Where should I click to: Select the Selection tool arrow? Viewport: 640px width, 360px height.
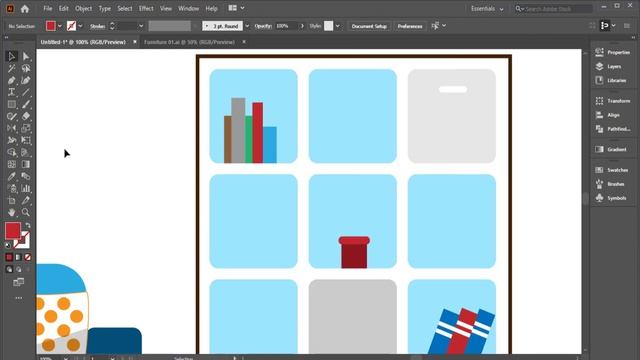(x=11, y=56)
